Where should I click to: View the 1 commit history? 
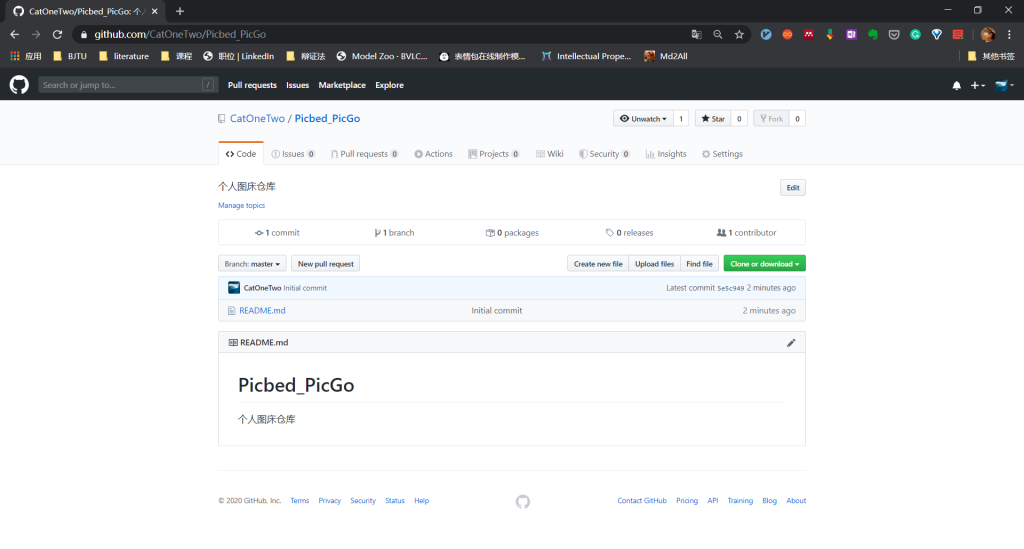pos(277,233)
